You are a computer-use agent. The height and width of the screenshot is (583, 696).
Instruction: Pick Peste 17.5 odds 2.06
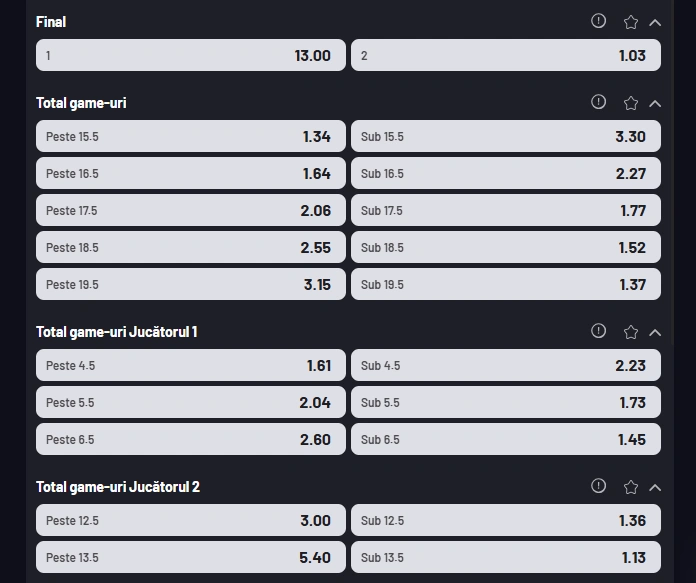[191, 210]
